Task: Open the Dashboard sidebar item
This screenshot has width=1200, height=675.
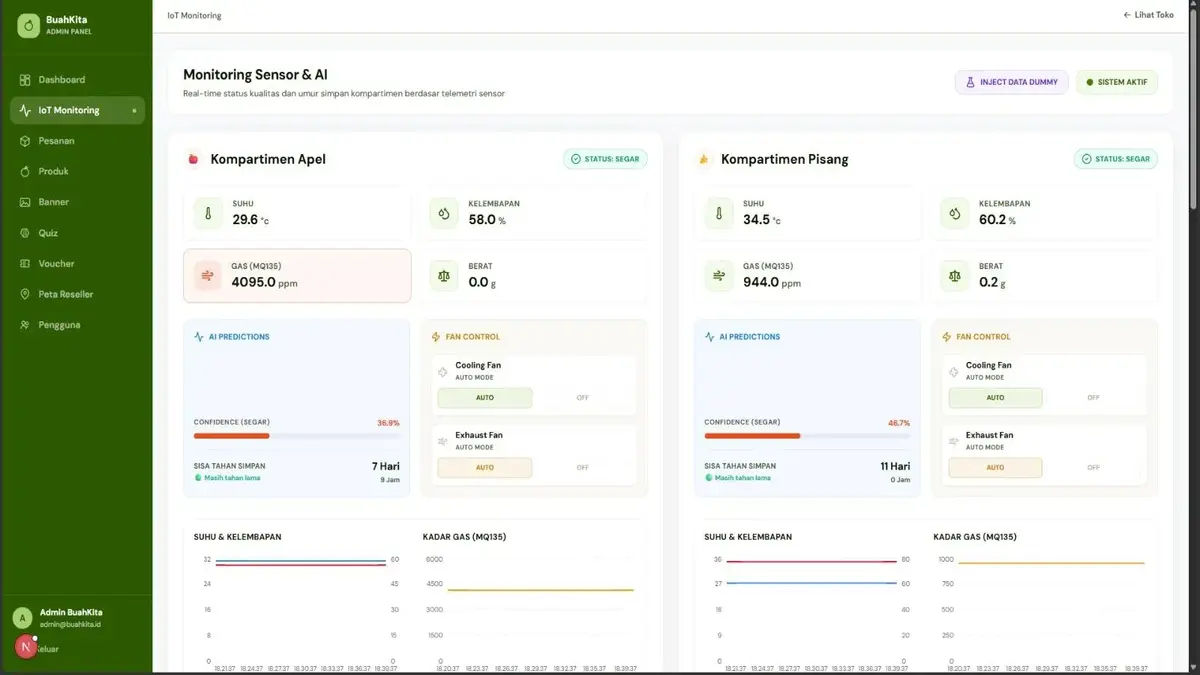Action: 77,80
